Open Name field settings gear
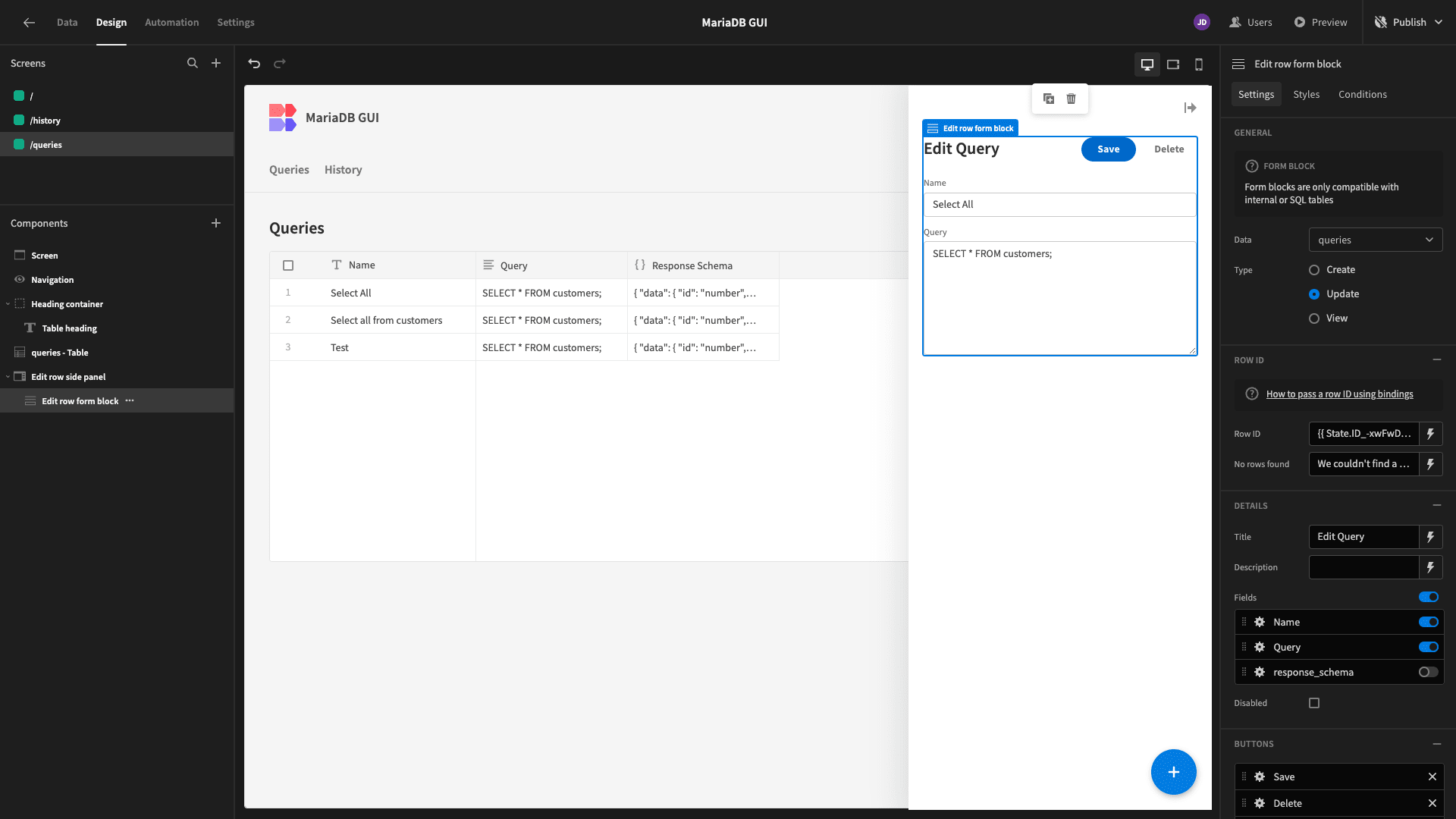Viewport: 1456px width, 819px height. pyautogui.click(x=1260, y=622)
